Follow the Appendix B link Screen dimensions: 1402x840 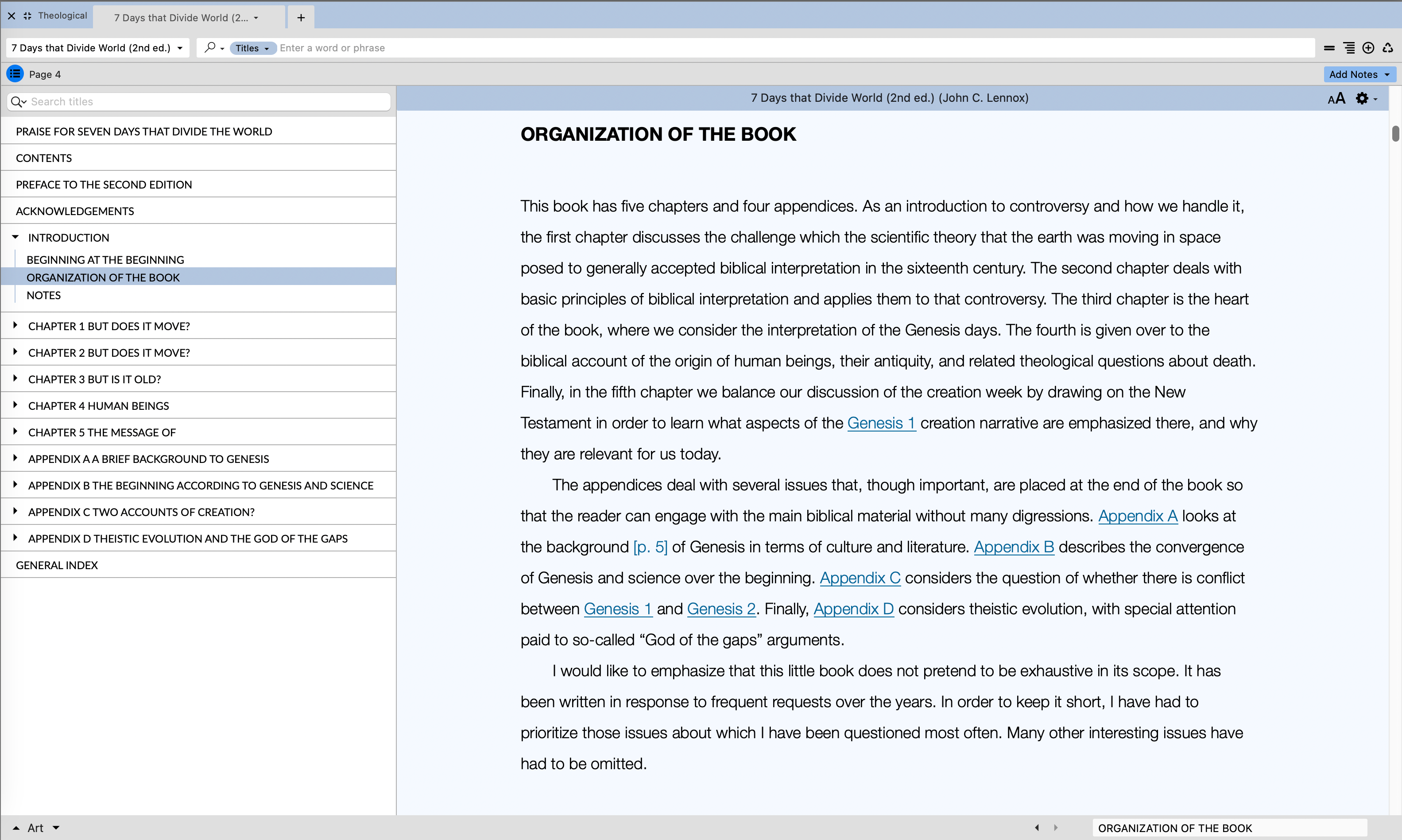click(1014, 547)
